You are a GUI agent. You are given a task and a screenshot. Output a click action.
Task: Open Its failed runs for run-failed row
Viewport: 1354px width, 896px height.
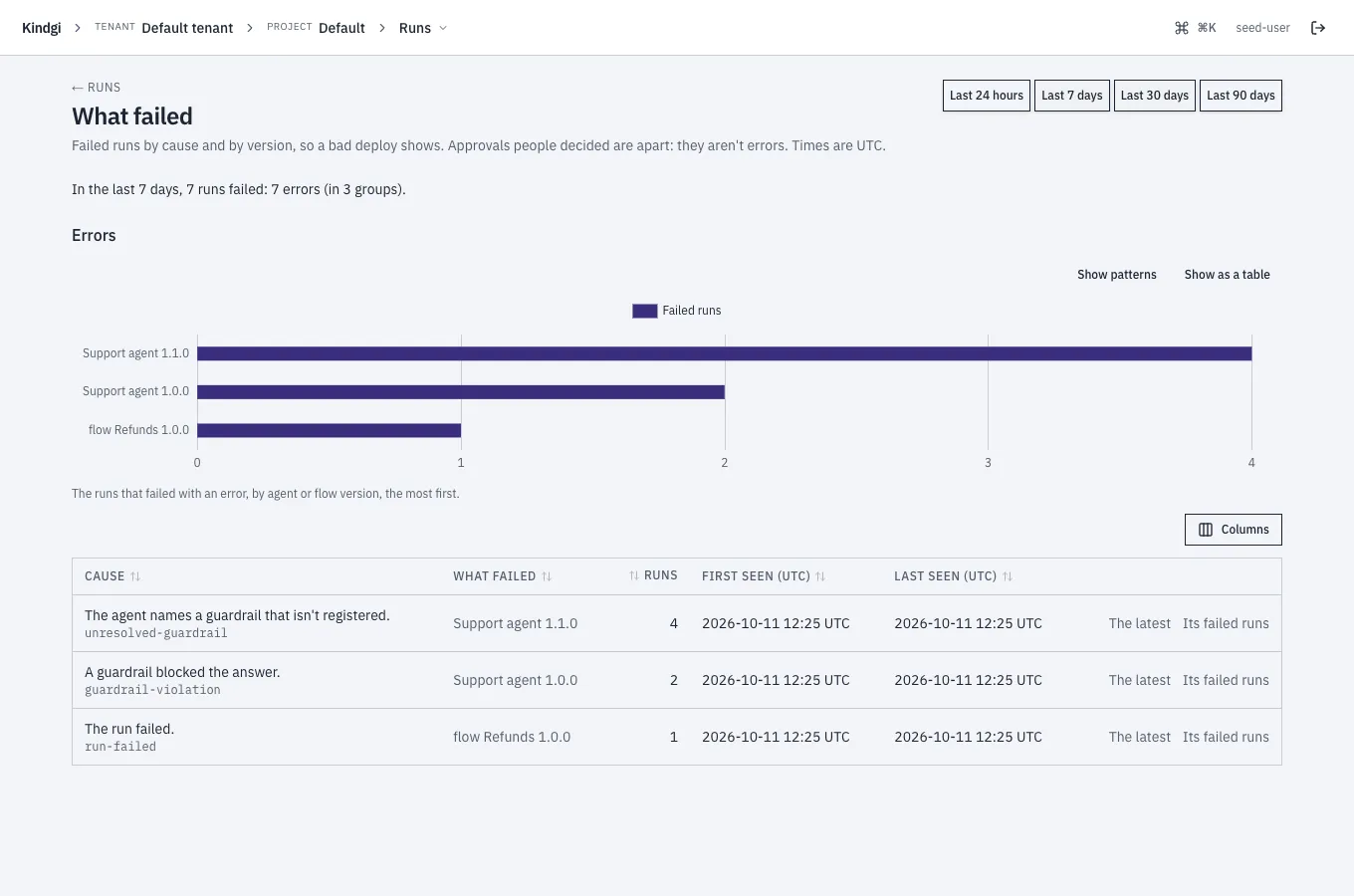tap(1226, 737)
